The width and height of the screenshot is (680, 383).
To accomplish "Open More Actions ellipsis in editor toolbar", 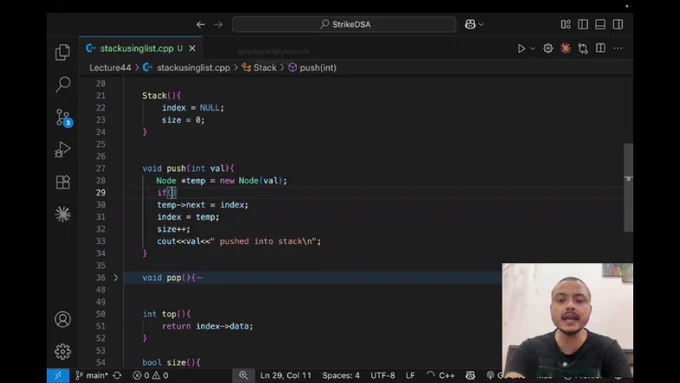I will point(618,48).
